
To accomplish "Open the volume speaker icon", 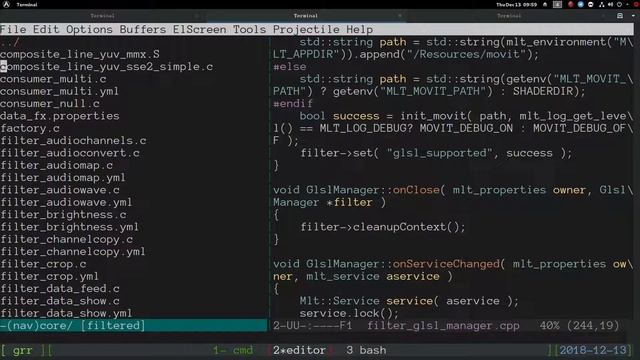I will click(x=611, y=4).
